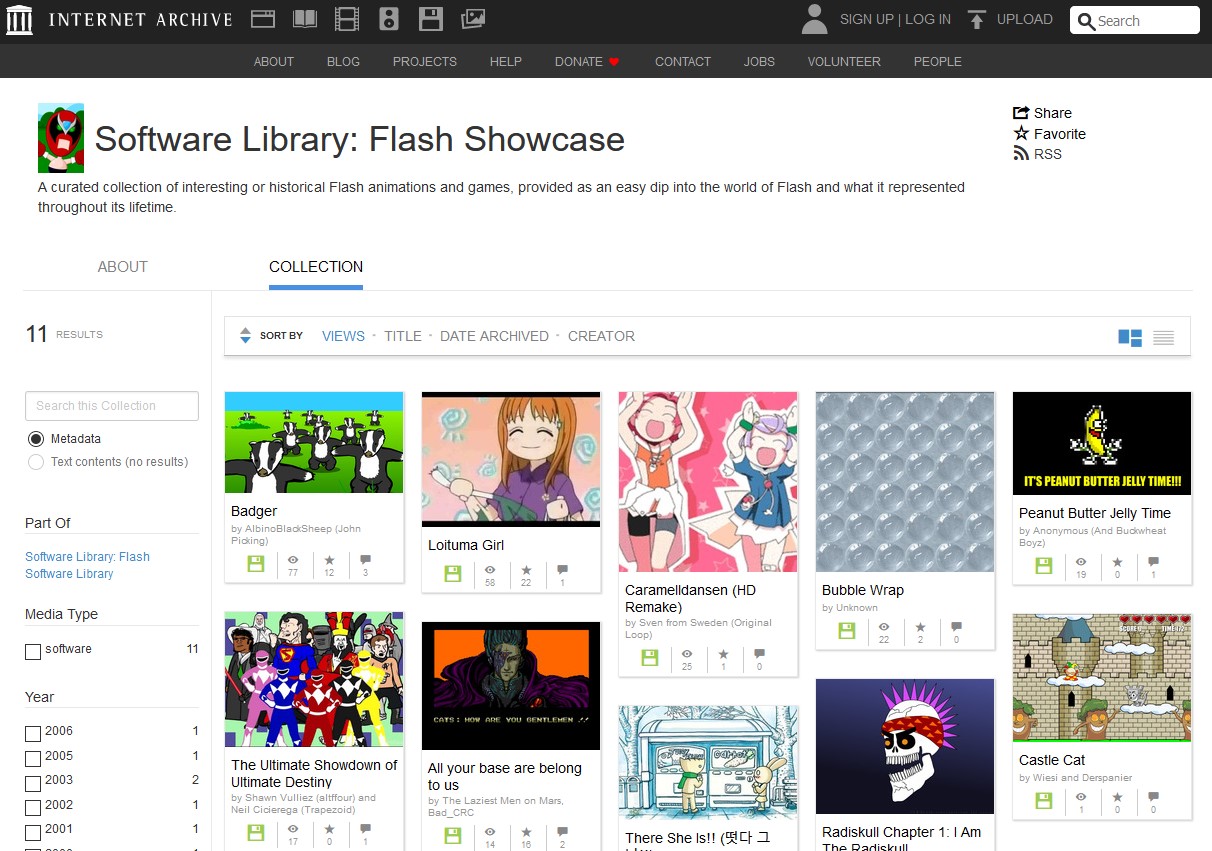This screenshot has height=851, width=1212.
Task: Open the Web (Wayback) media icon
Action: pos(263,18)
